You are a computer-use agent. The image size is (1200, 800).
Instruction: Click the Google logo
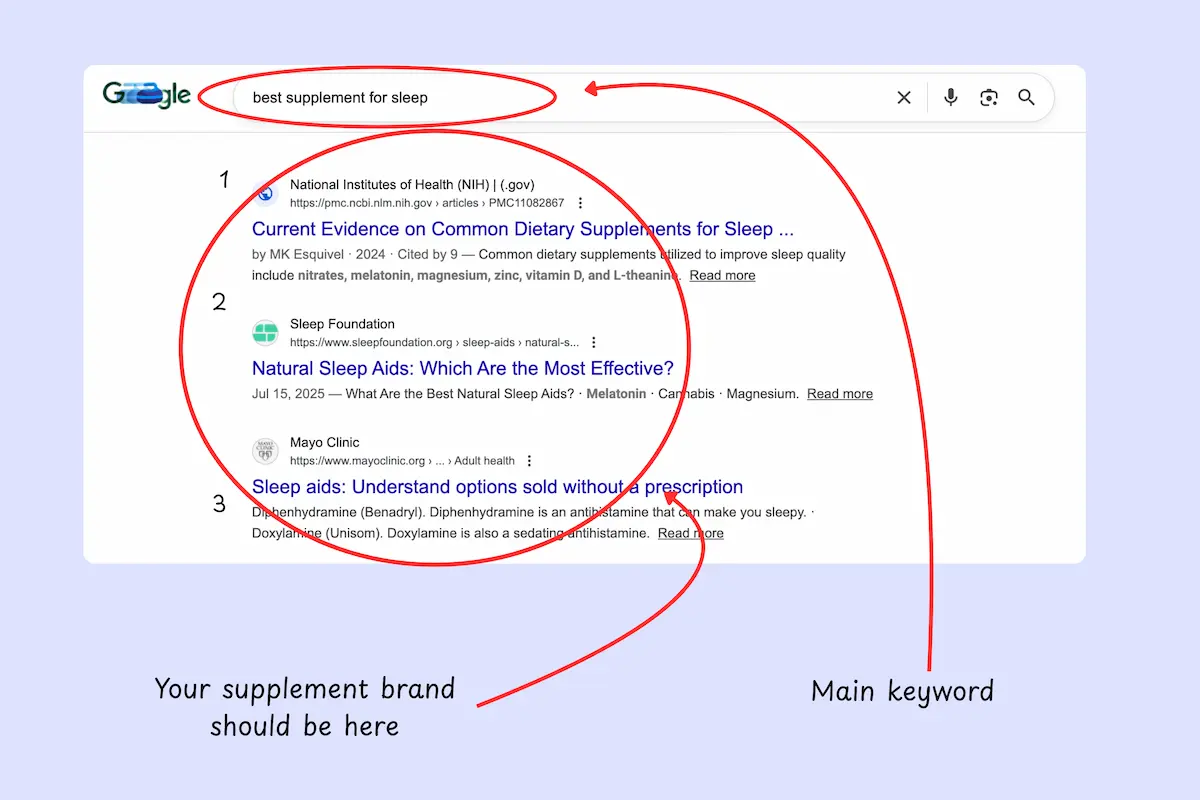point(146,96)
